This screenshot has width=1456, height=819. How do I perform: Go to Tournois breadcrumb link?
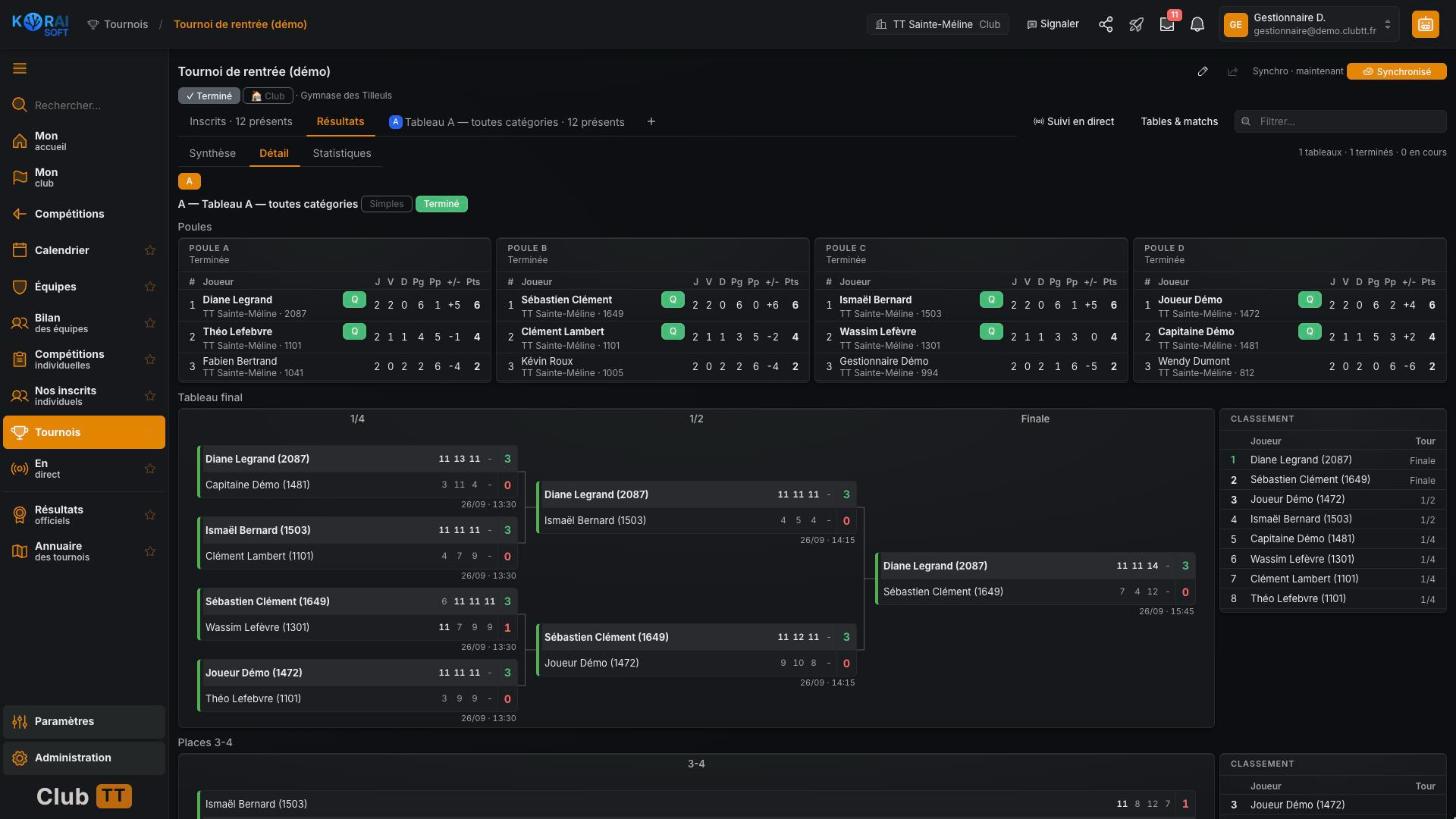(118, 24)
